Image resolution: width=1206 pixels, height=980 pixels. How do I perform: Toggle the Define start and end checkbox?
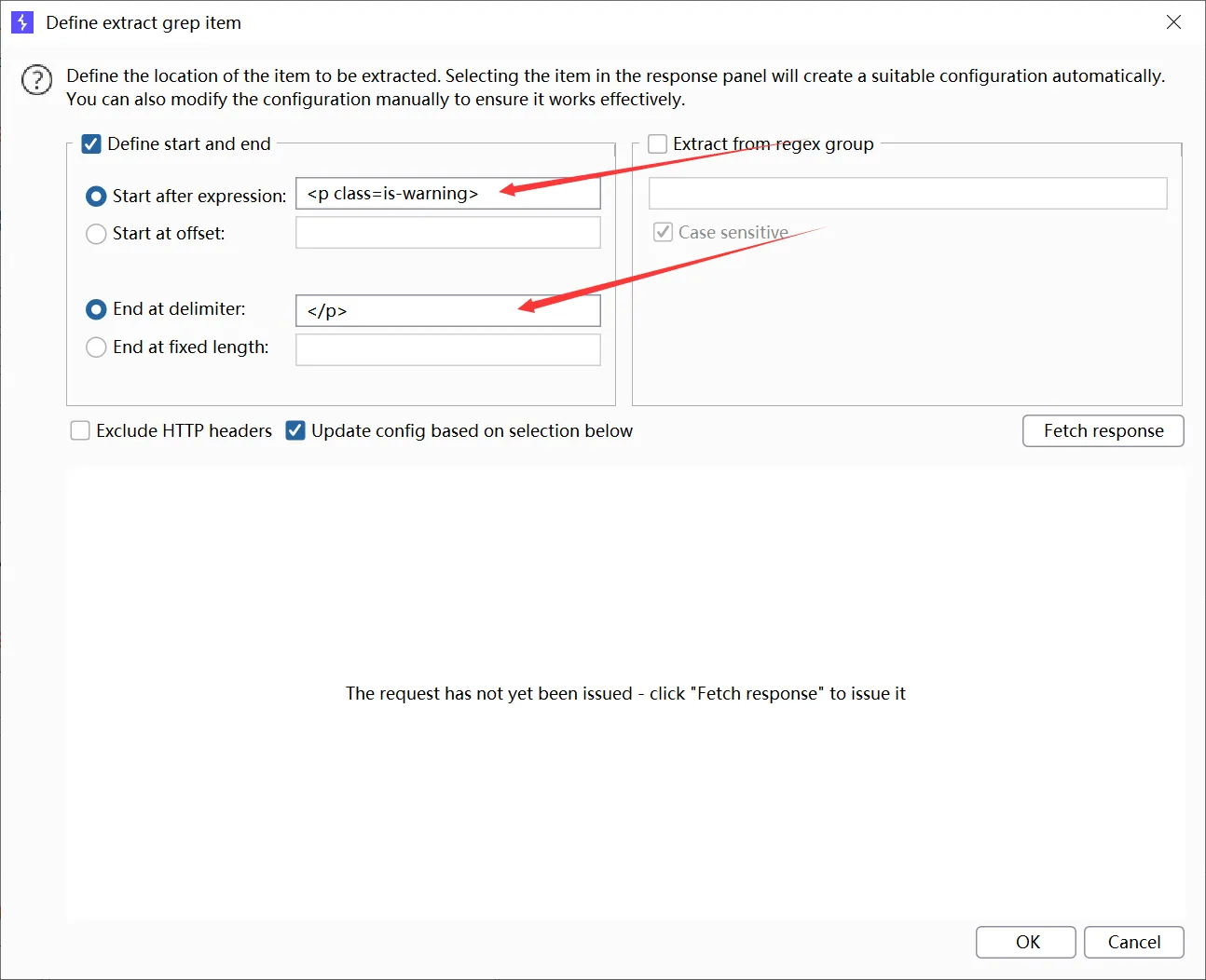[x=91, y=143]
